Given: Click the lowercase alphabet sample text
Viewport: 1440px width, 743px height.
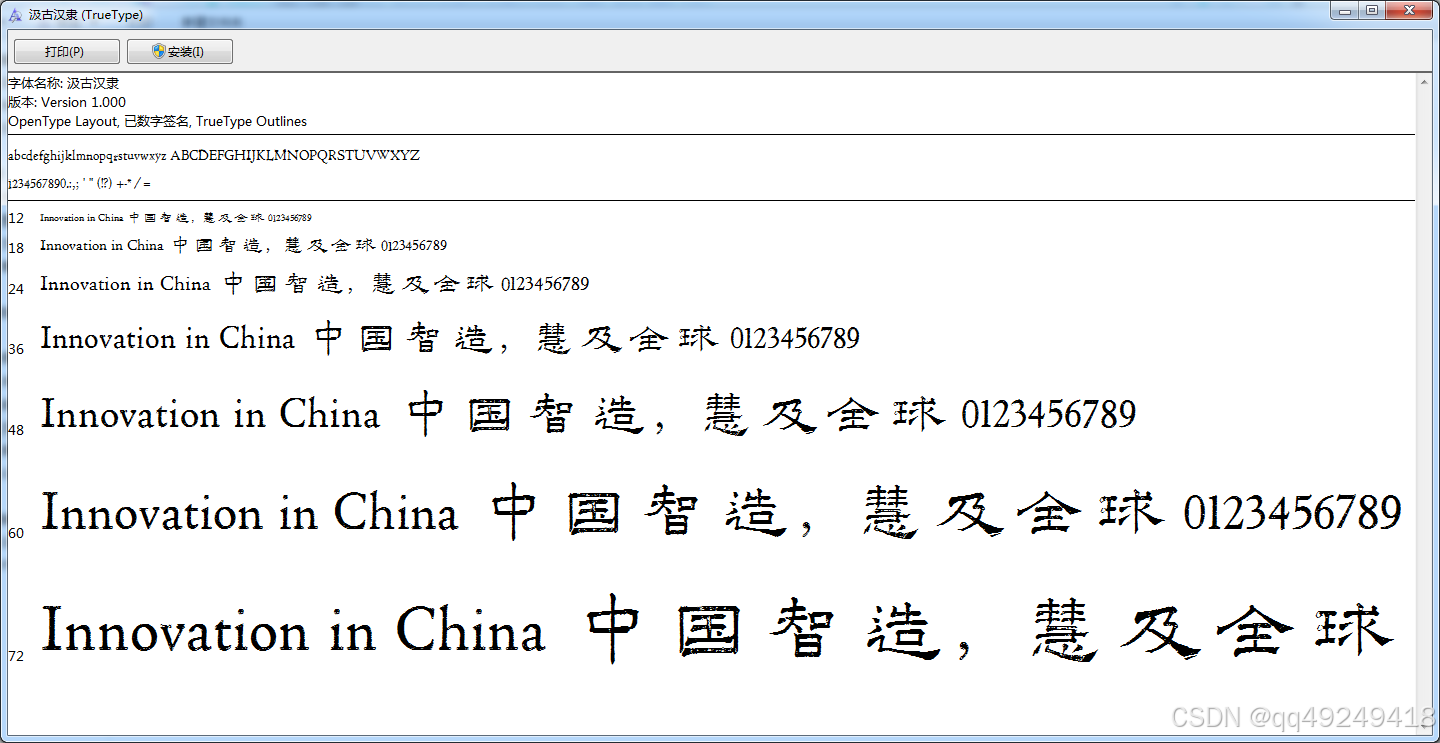Looking at the screenshot, I should click(87, 156).
